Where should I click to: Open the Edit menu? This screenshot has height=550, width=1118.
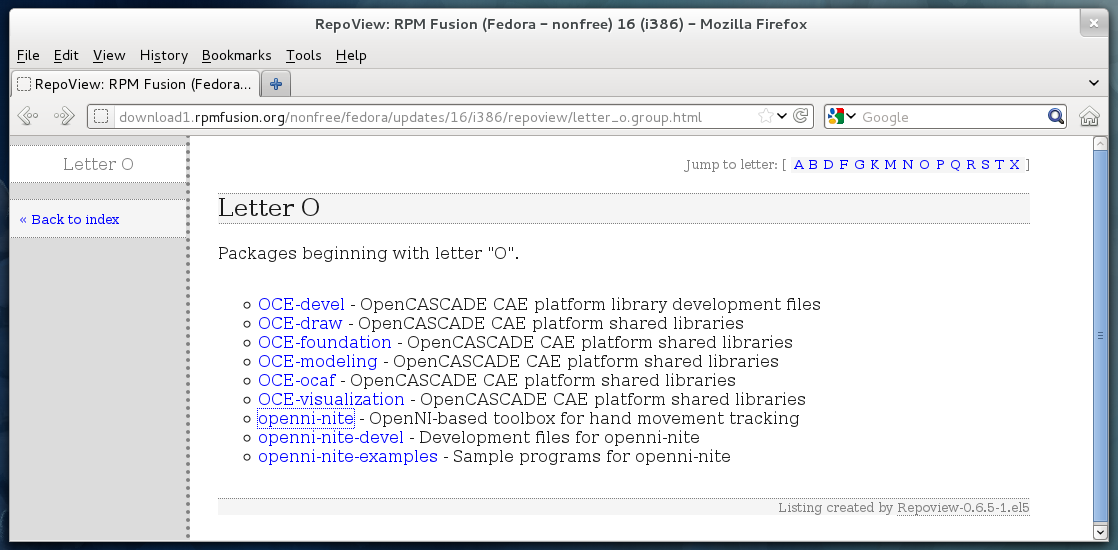tap(66, 55)
